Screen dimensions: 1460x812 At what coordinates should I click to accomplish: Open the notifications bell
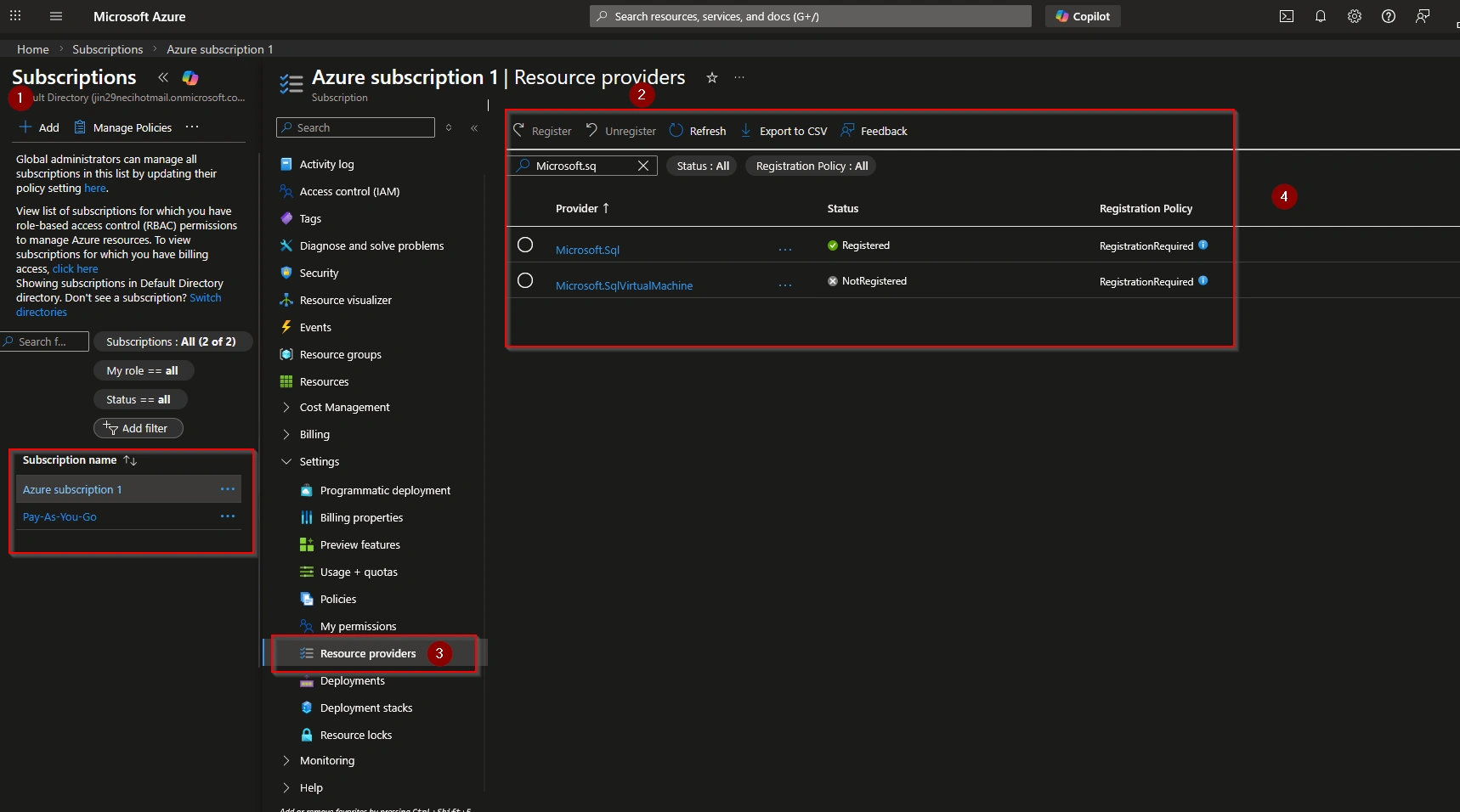point(1321,16)
